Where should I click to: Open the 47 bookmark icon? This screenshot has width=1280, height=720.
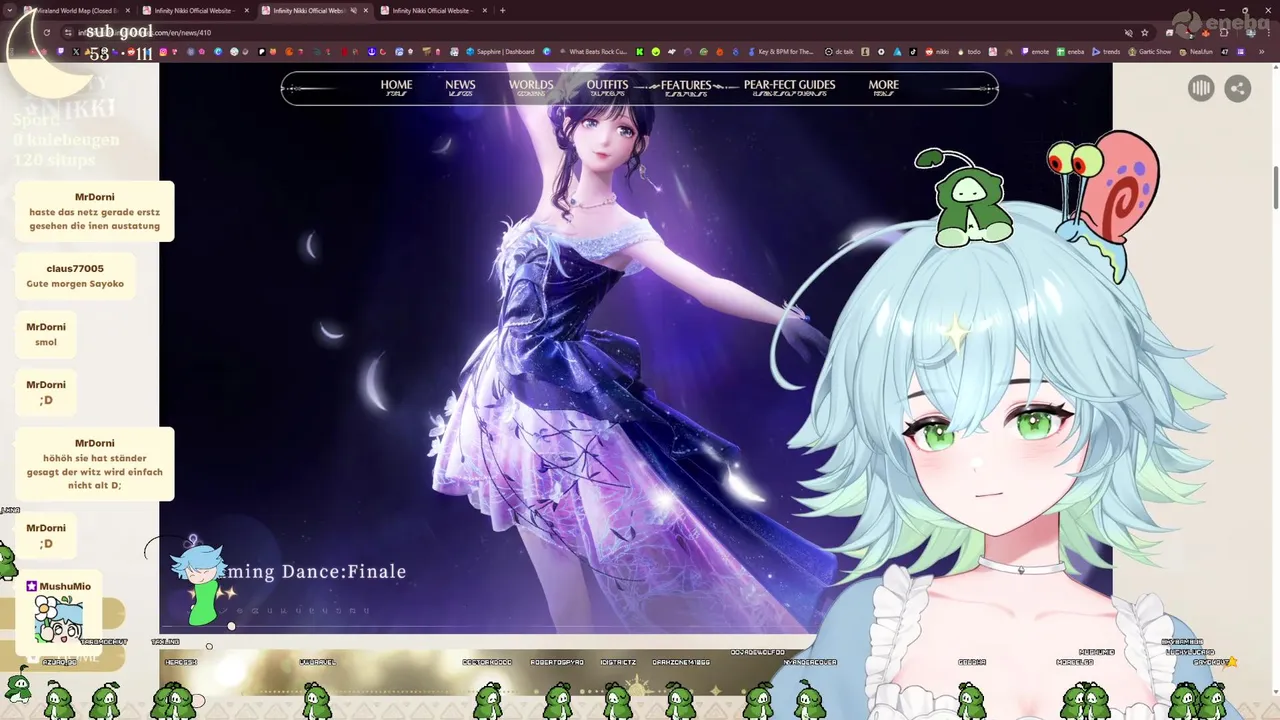point(1225,51)
